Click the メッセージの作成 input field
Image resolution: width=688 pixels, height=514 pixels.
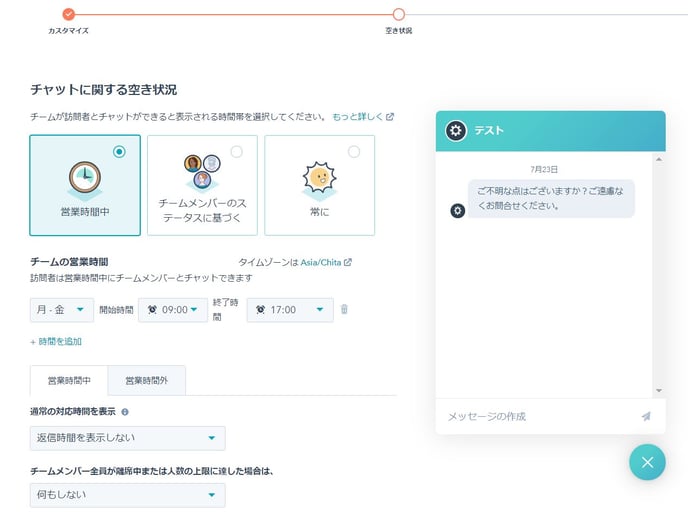point(540,416)
